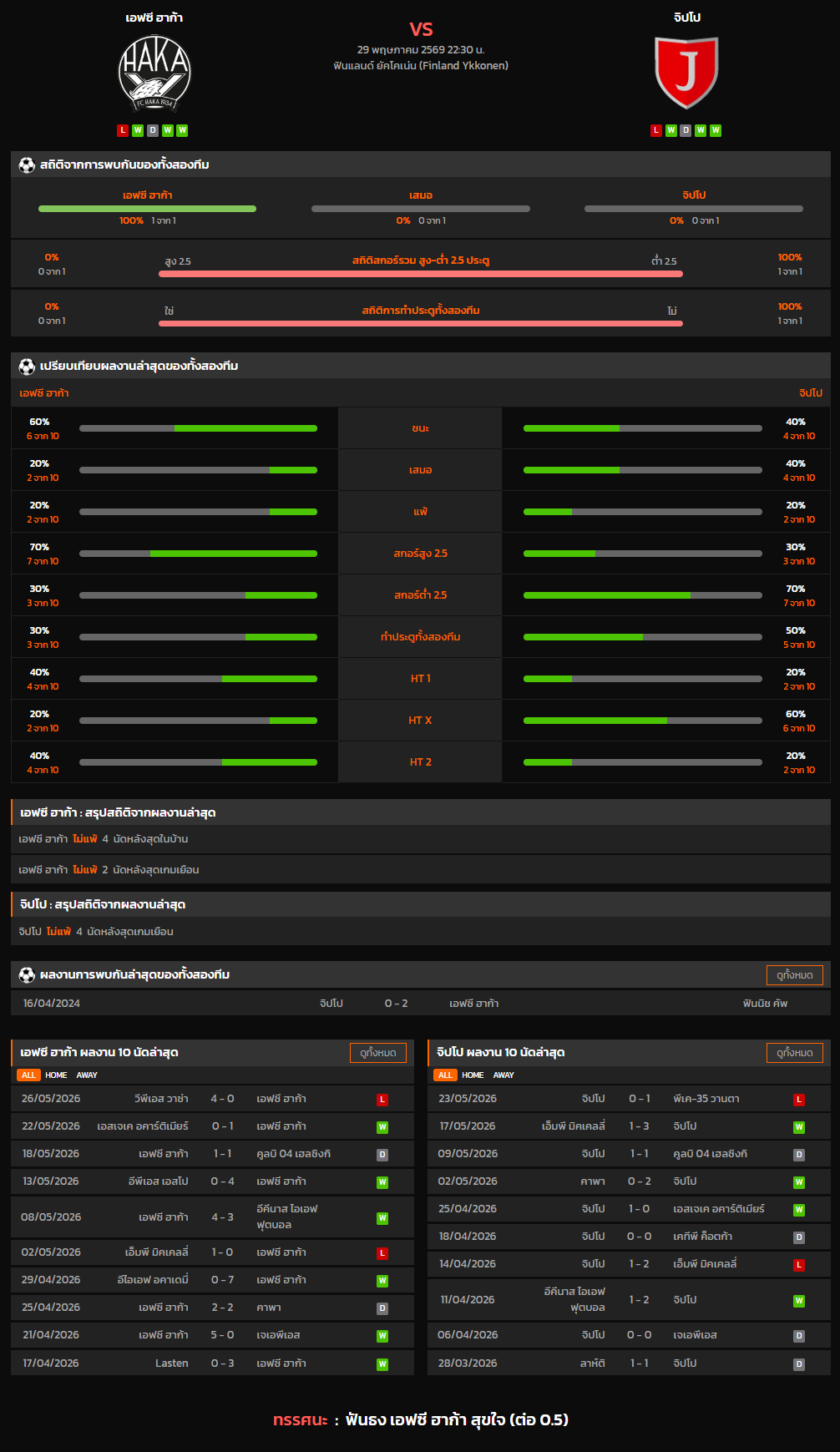Click the both-teams-score red stat bar
Viewport: 840px width, 1452px height.
pyautogui.click(x=421, y=323)
